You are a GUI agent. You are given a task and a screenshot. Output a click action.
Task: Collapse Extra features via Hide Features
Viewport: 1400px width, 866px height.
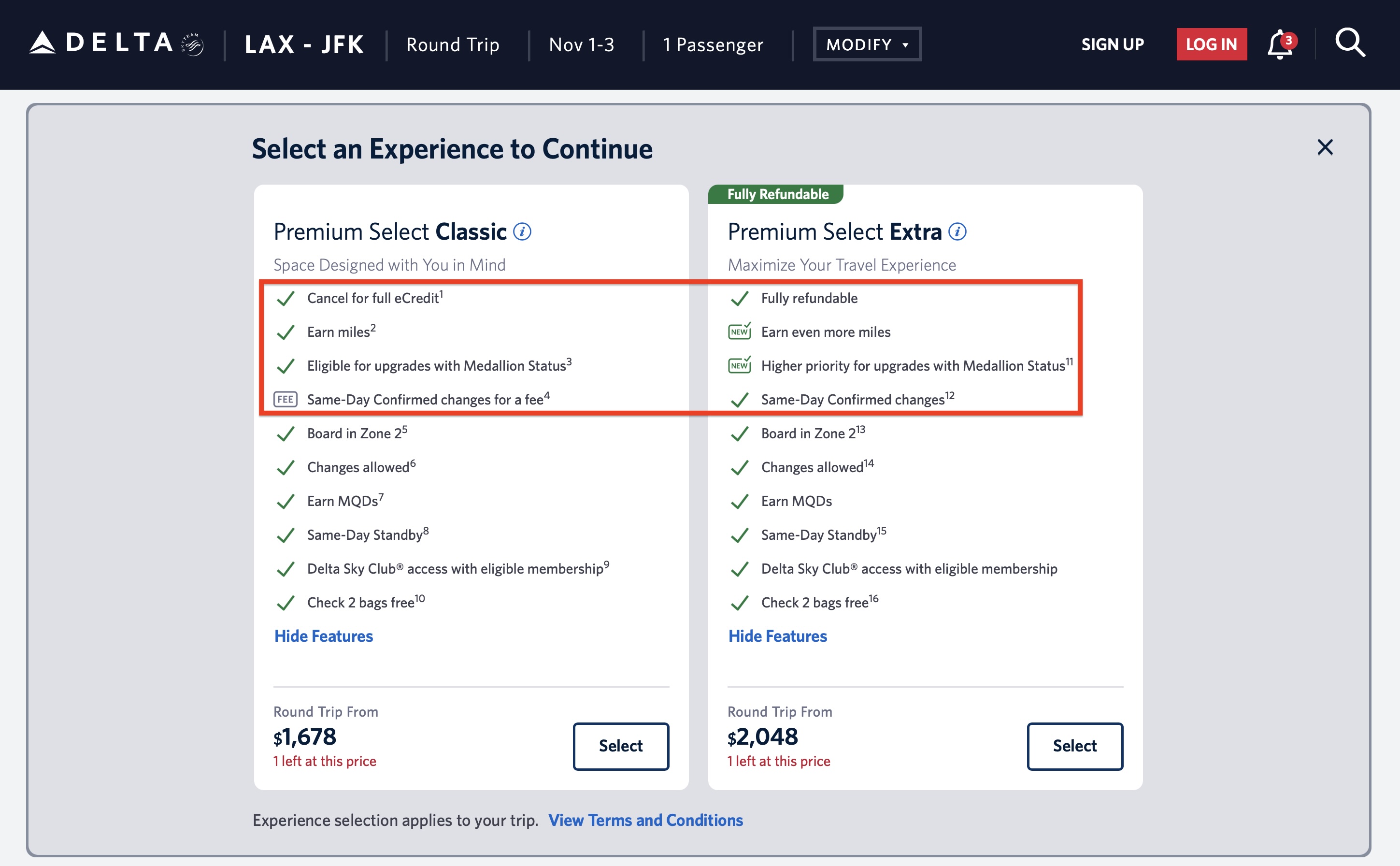pos(778,636)
